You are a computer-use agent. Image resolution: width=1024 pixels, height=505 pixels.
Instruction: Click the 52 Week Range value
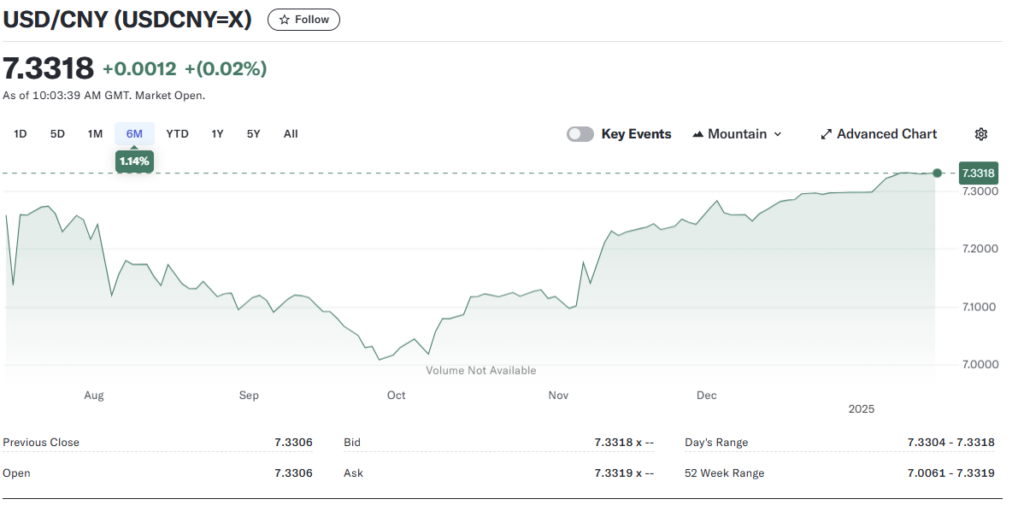pyautogui.click(x=950, y=473)
